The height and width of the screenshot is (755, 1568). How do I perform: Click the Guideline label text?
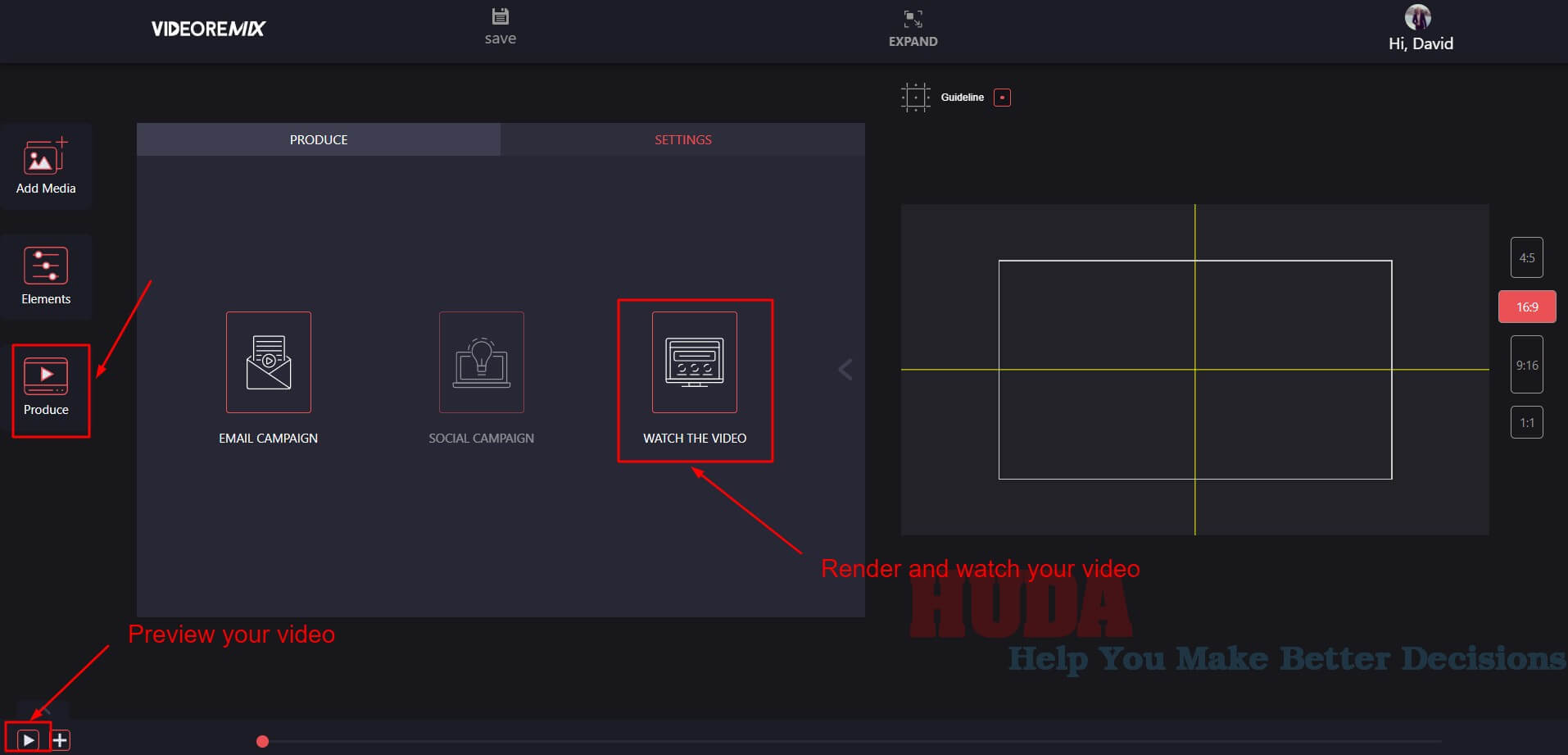click(962, 98)
